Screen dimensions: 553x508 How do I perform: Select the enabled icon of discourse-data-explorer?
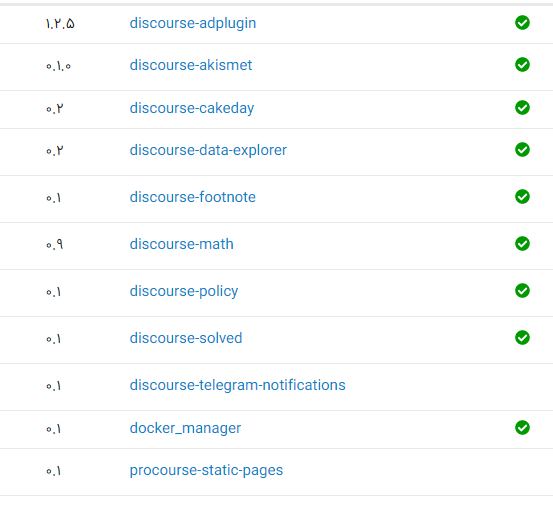[x=522, y=150]
